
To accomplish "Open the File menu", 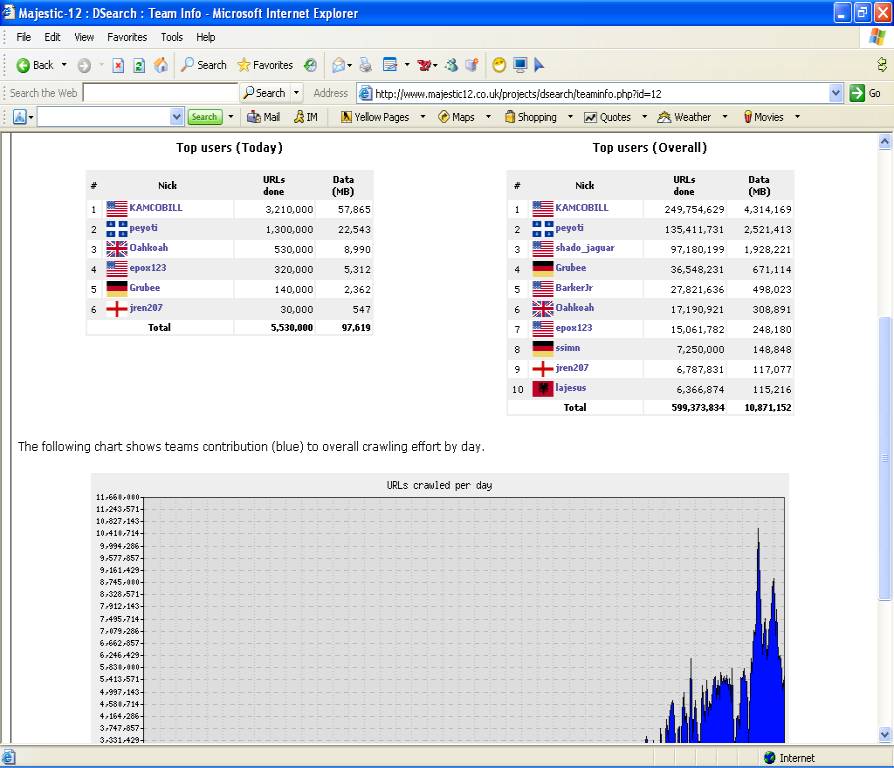I will [23, 37].
